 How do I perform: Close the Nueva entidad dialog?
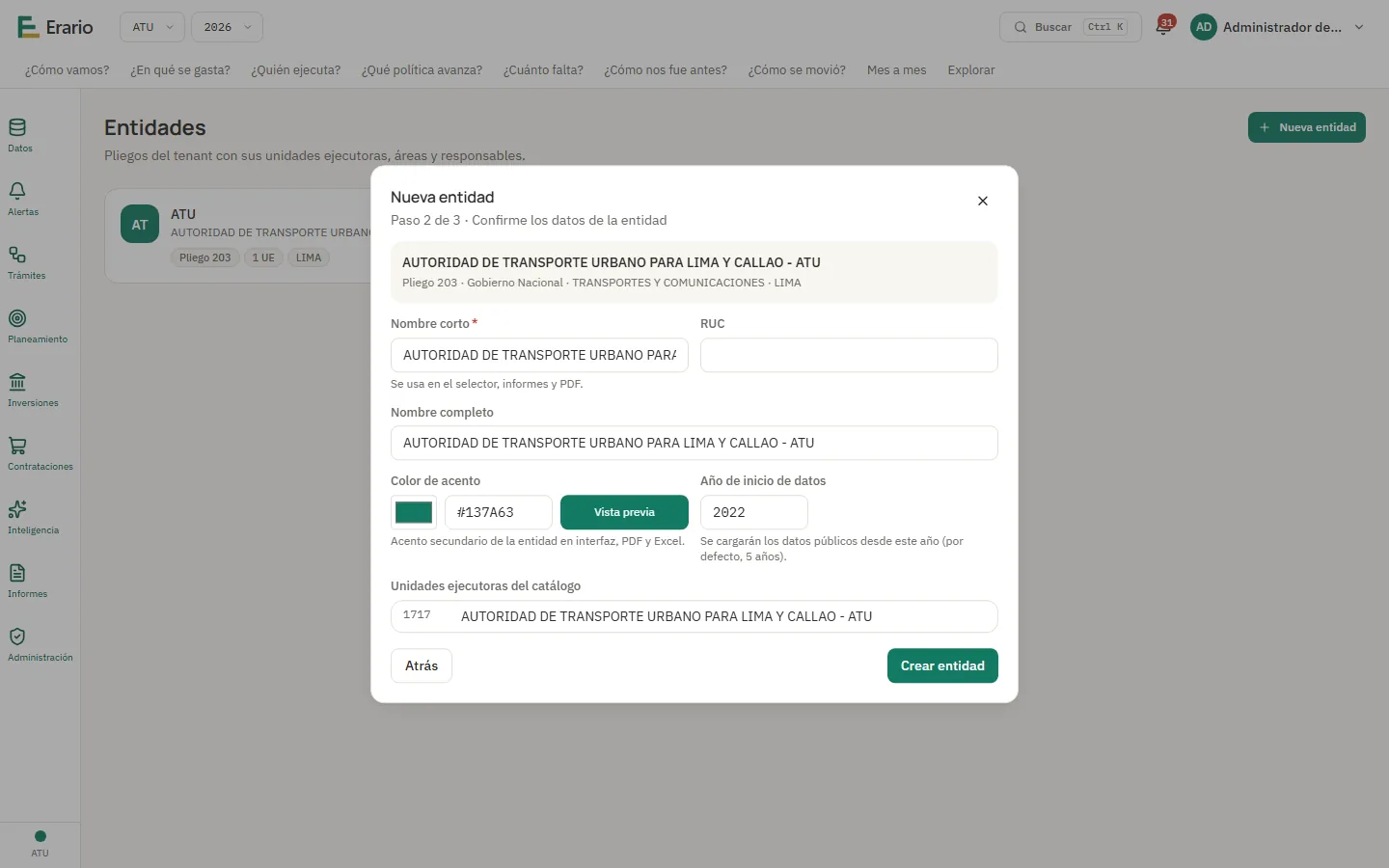point(983,201)
